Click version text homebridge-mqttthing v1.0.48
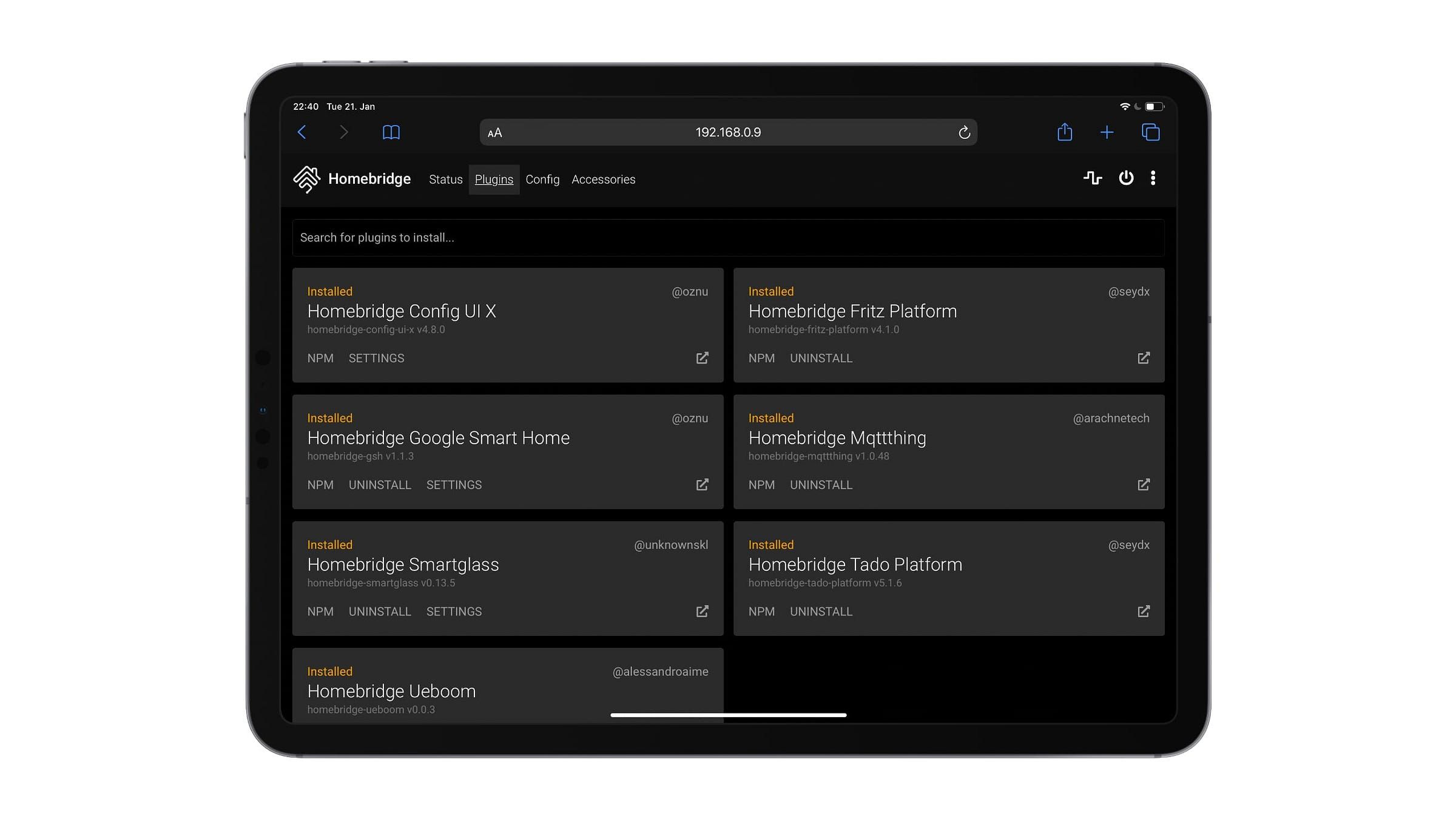The image size is (1456, 819). 818,456
